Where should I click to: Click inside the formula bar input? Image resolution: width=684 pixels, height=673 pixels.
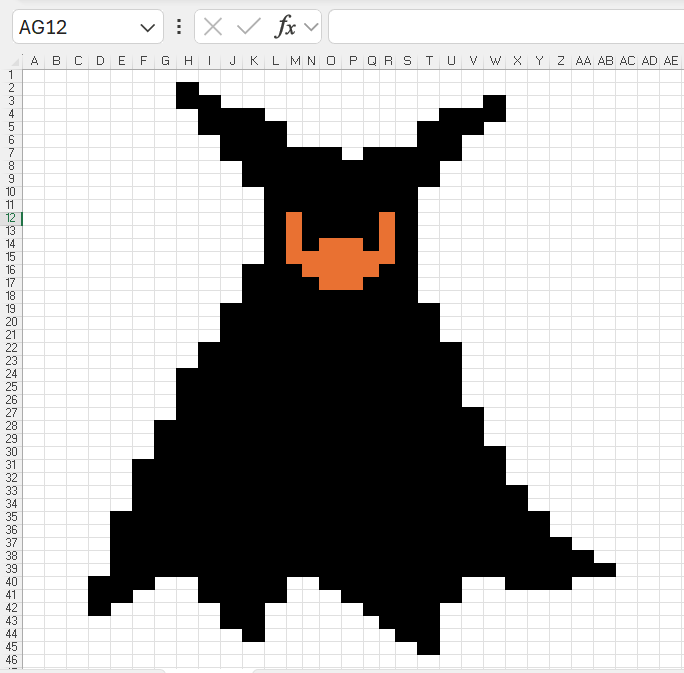[x=506, y=27]
